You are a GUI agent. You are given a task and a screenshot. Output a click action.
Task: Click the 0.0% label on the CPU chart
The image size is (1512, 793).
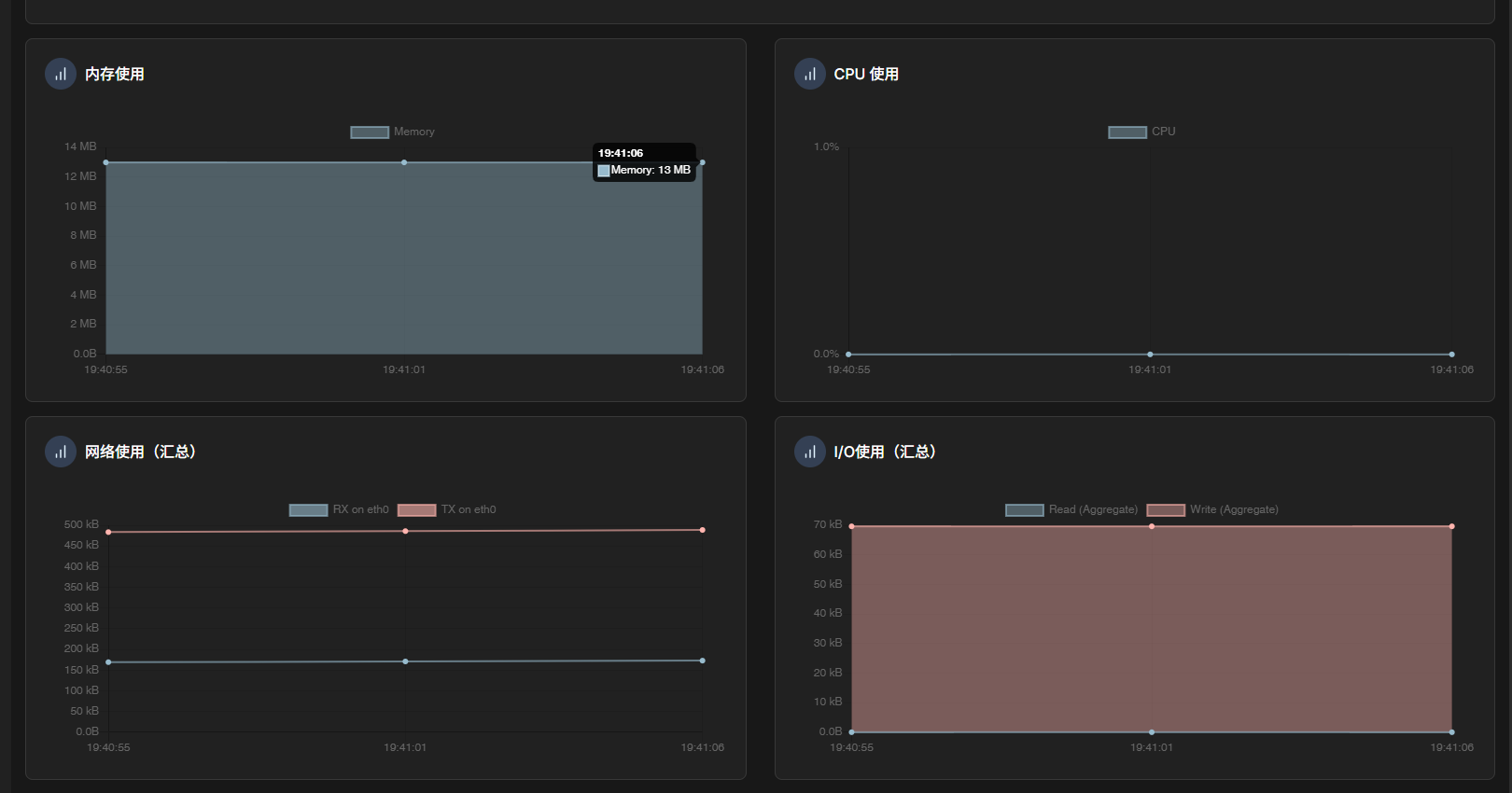click(826, 354)
